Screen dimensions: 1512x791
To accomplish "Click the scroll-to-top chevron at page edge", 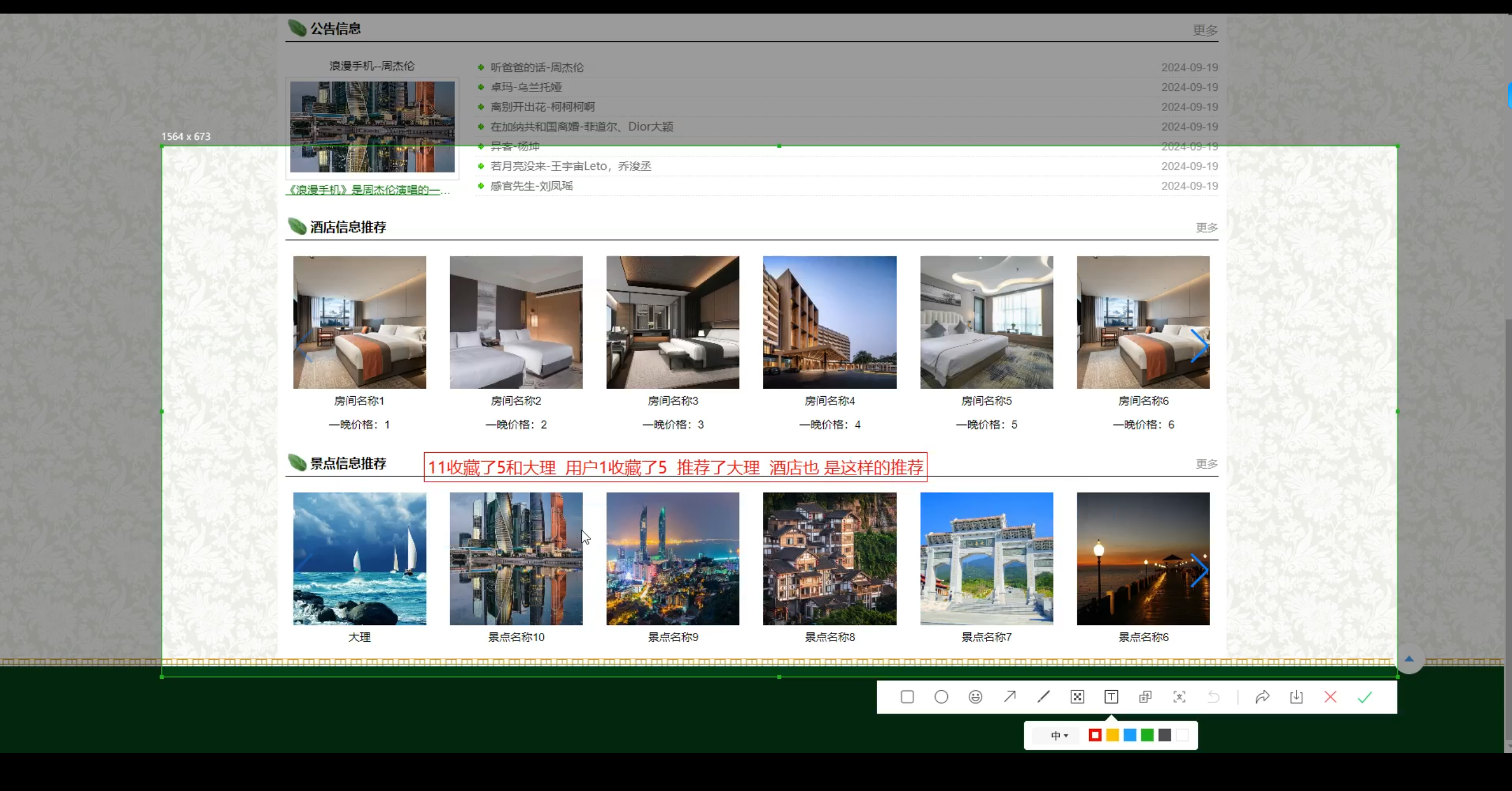I will tap(1410, 659).
